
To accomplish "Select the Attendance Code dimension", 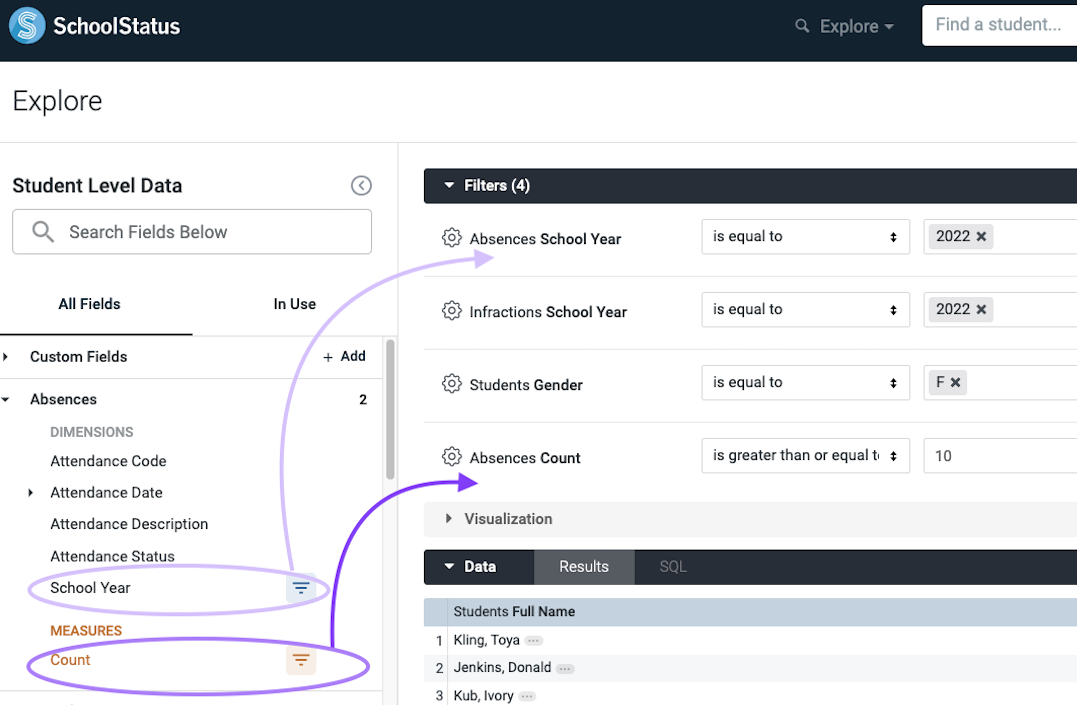I will click(108, 461).
